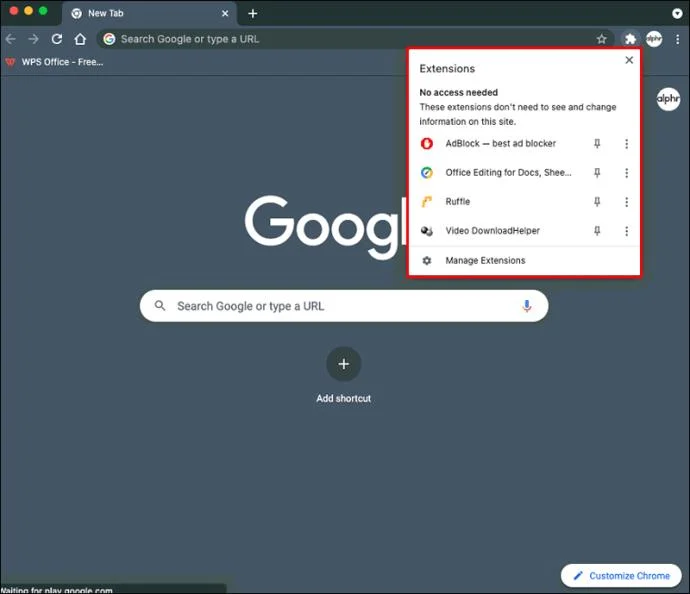Open Chrome's three-dot main menu
The width and height of the screenshot is (690, 594).
678,39
